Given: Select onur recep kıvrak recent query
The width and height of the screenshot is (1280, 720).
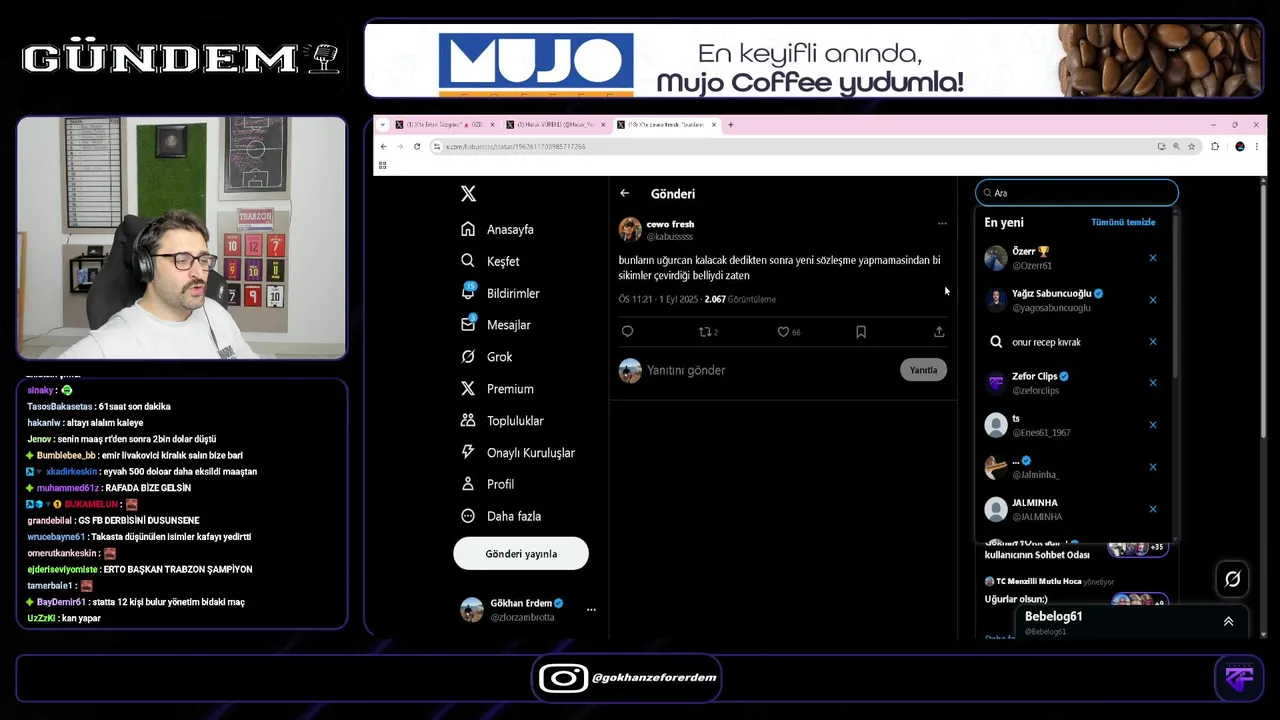Looking at the screenshot, I should [x=1072, y=342].
